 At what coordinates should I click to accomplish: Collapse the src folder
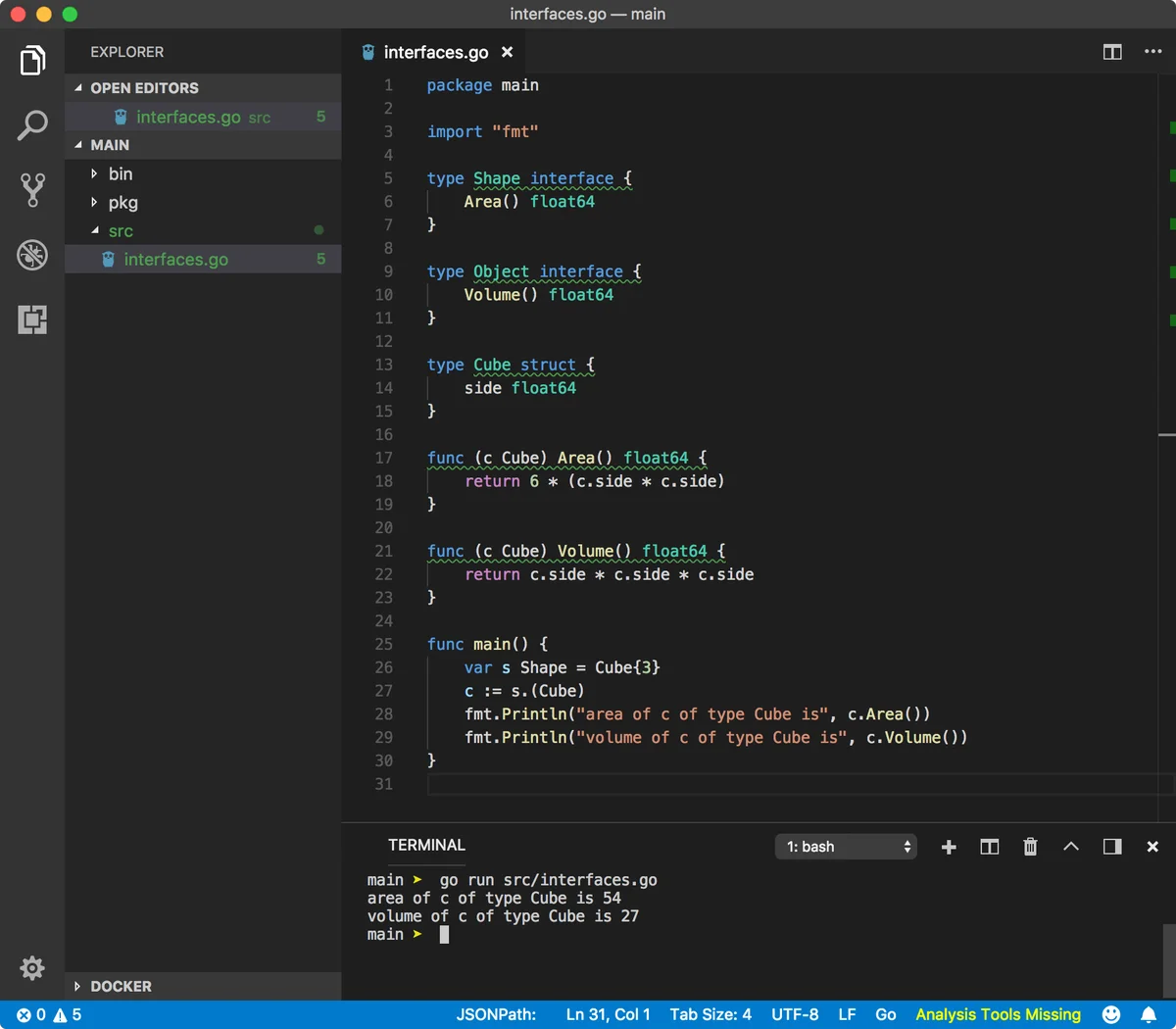pyautogui.click(x=203, y=230)
